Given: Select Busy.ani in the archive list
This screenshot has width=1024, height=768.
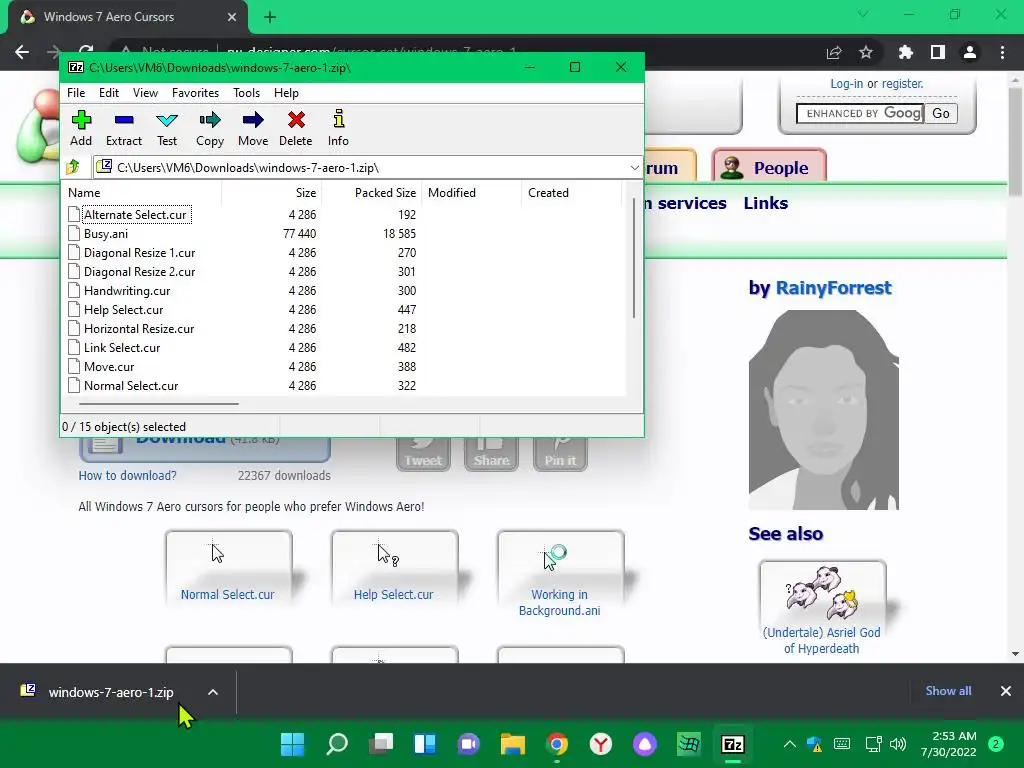Looking at the screenshot, I should pos(106,234).
